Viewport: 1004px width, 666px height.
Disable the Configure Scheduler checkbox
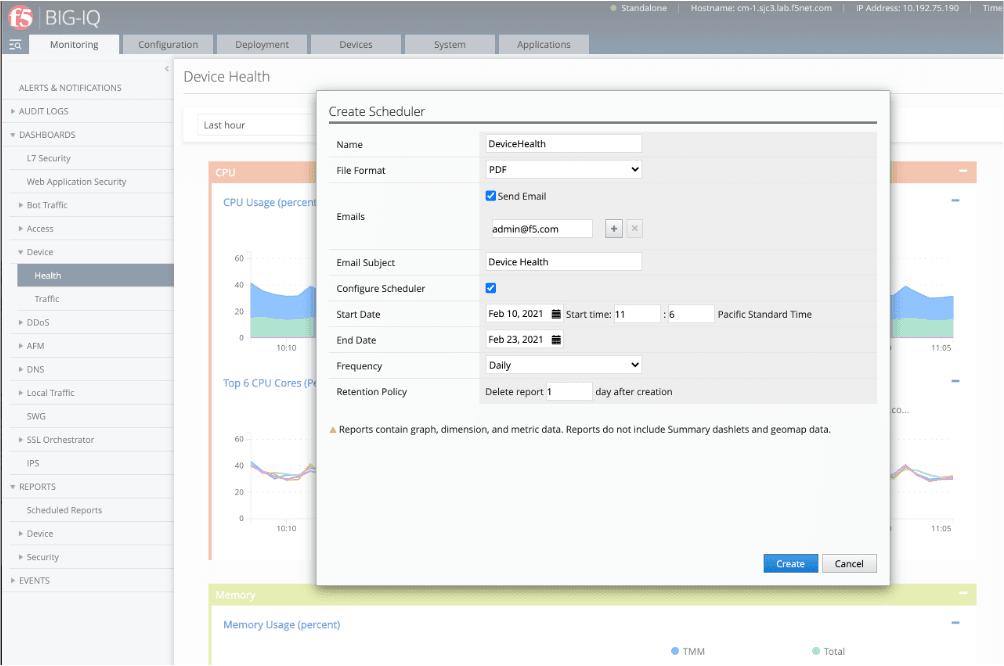(x=491, y=288)
